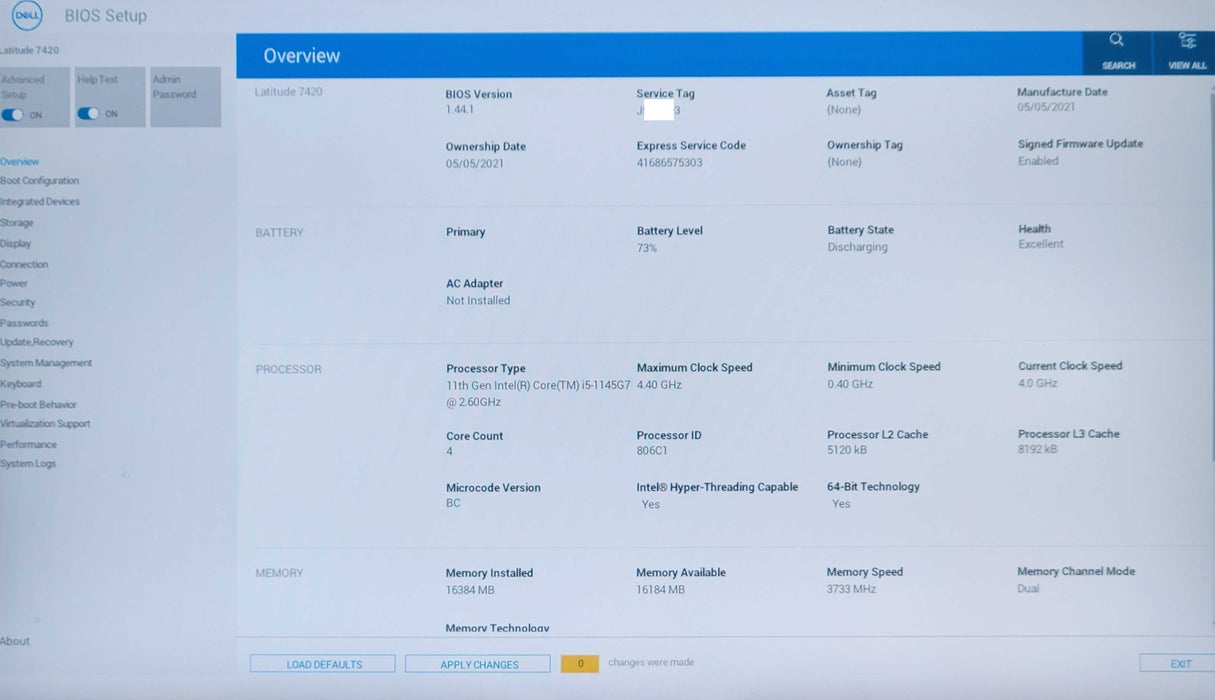
Task: Toggle the Help Text switch
Action: [x=89, y=114]
